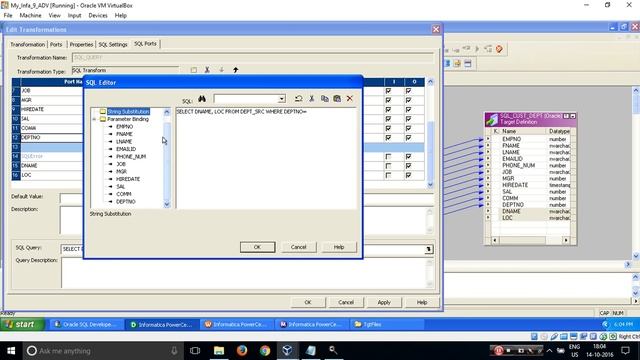This screenshot has width=640, height=360.
Task: Switch to the Transformation tab
Action: pyautogui.click(x=27, y=44)
